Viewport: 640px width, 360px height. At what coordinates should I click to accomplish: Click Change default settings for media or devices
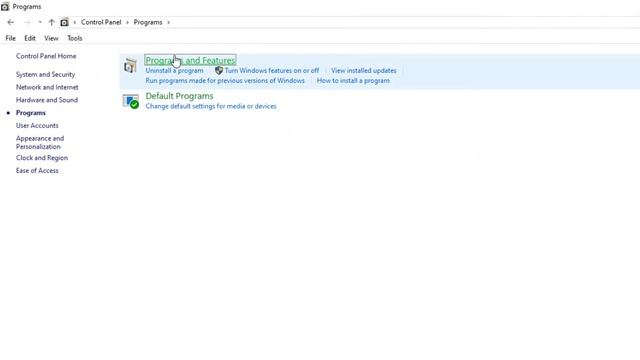pos(211,106)
